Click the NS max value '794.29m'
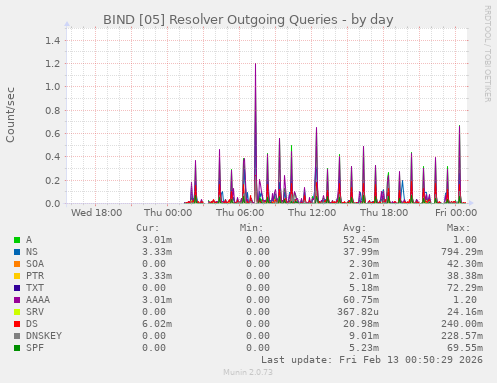The width and height of the screenshot is (497, 383). pyautogui.click(x=462, y=252)
